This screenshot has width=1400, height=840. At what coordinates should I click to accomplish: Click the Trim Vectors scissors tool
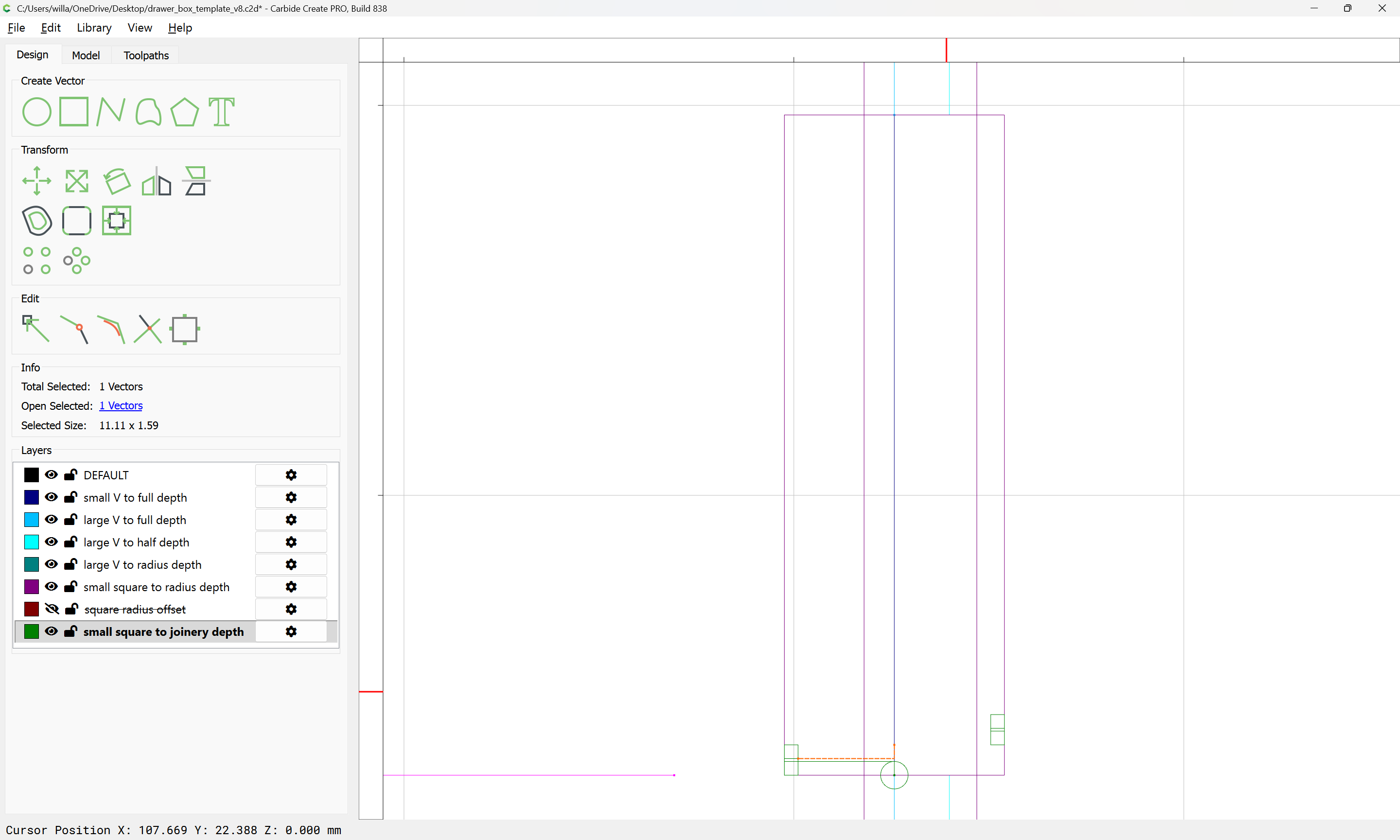(148, 329)
